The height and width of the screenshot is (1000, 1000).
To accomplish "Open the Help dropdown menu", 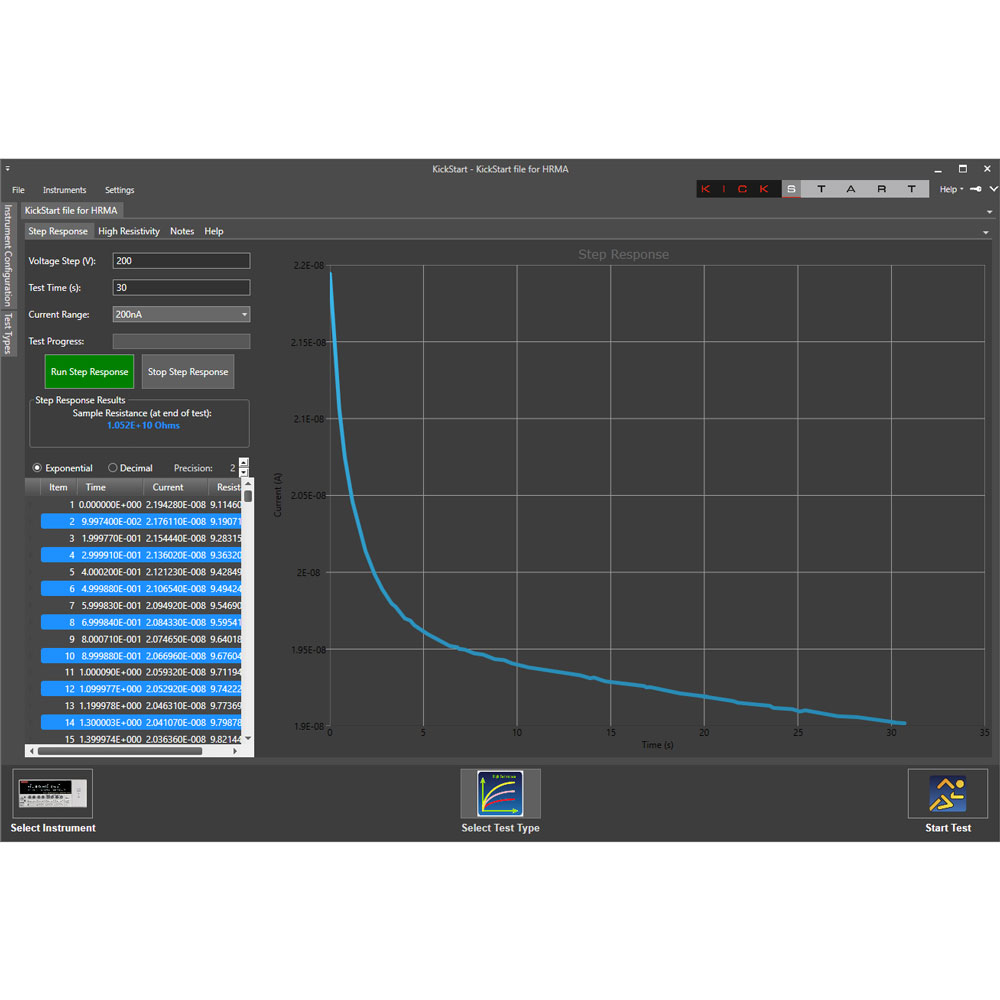I will click(950, 189).
